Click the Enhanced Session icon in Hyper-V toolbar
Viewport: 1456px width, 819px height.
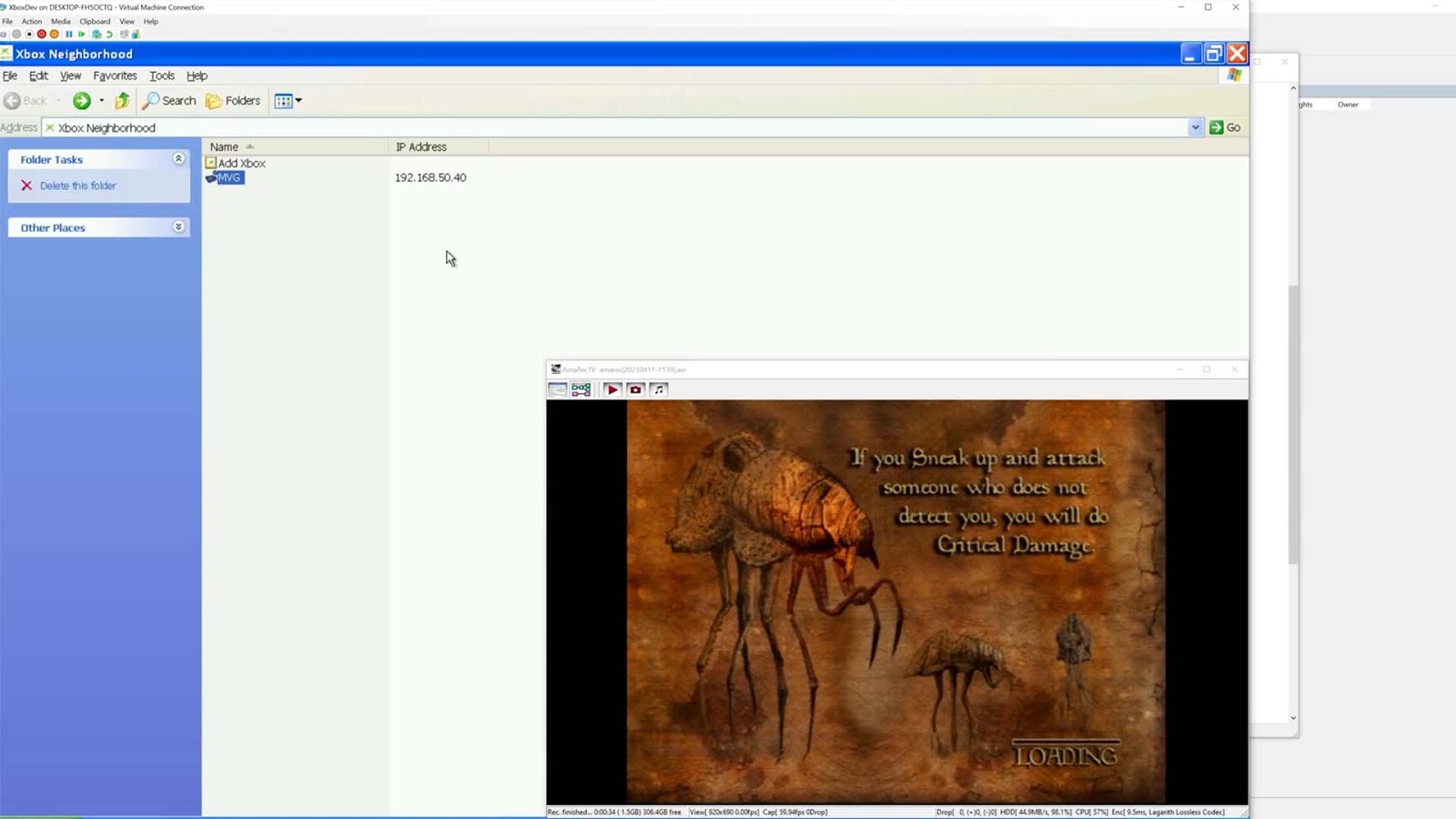tap(124, 34)
